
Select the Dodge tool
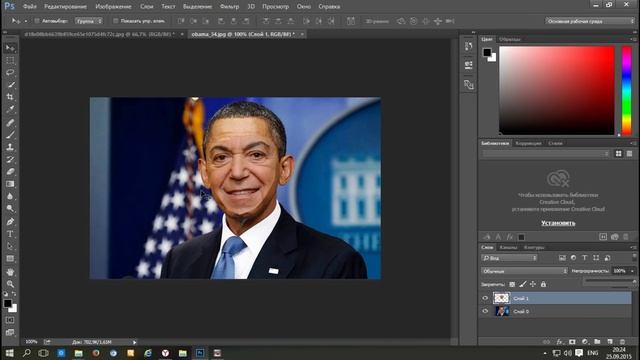click(10, 209)
